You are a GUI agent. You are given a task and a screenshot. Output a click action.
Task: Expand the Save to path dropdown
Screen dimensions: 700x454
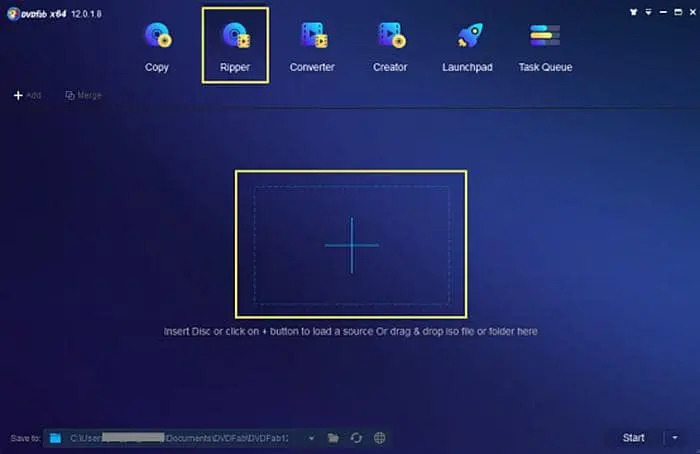click(311, 438)
